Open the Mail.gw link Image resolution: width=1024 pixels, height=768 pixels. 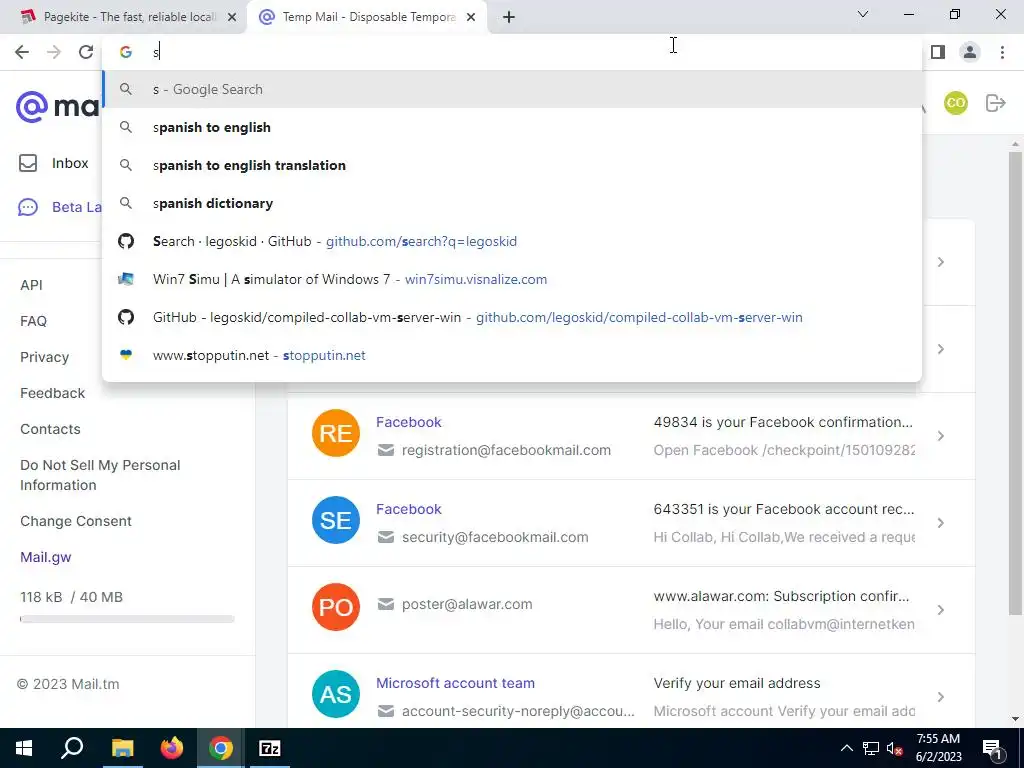[46, 557]
